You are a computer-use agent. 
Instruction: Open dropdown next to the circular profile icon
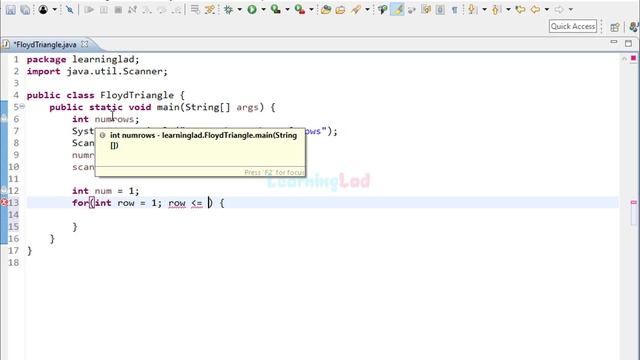(x=54, y=9)
